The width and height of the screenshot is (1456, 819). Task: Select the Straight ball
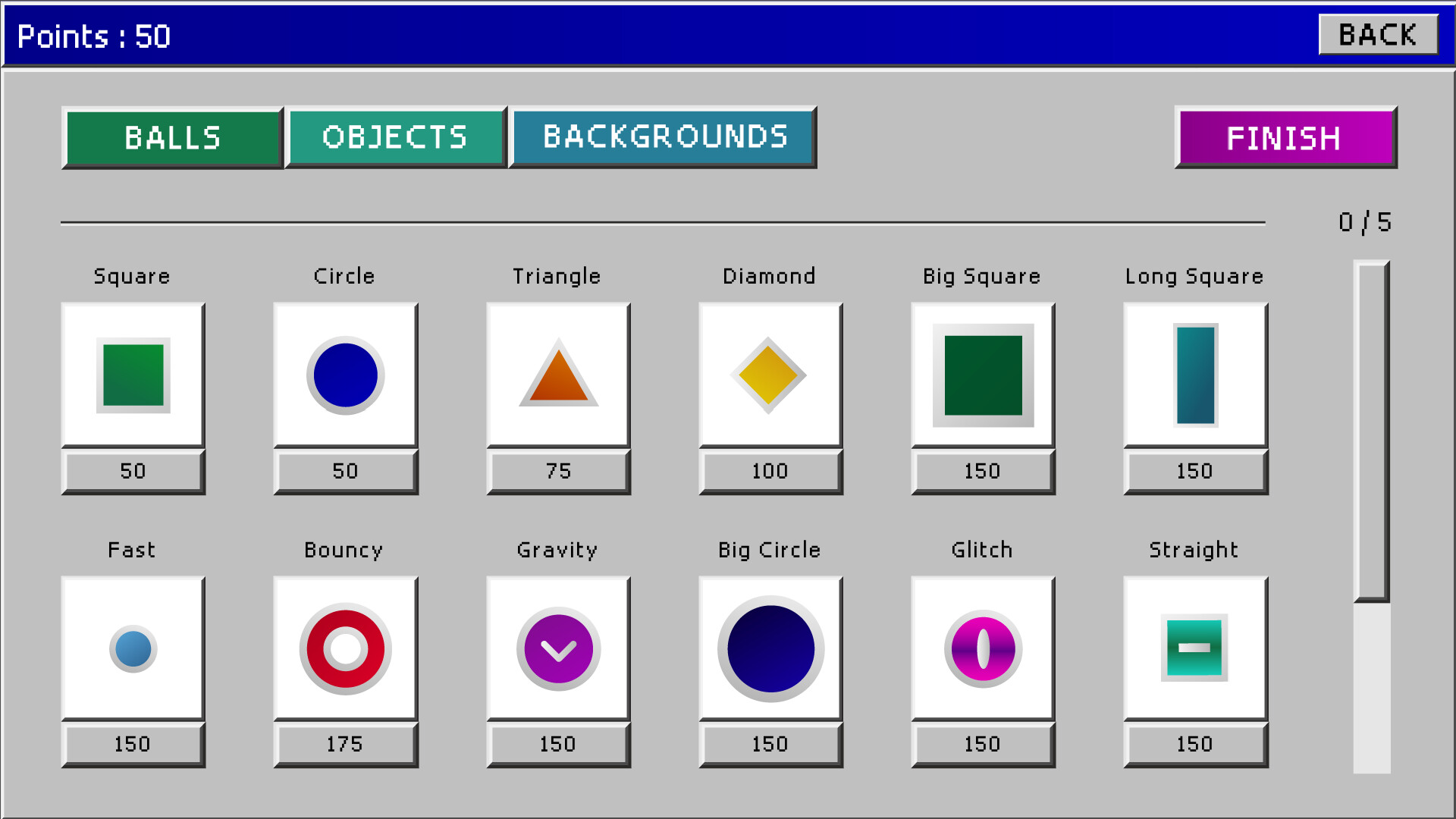(x=1196, y=648)
